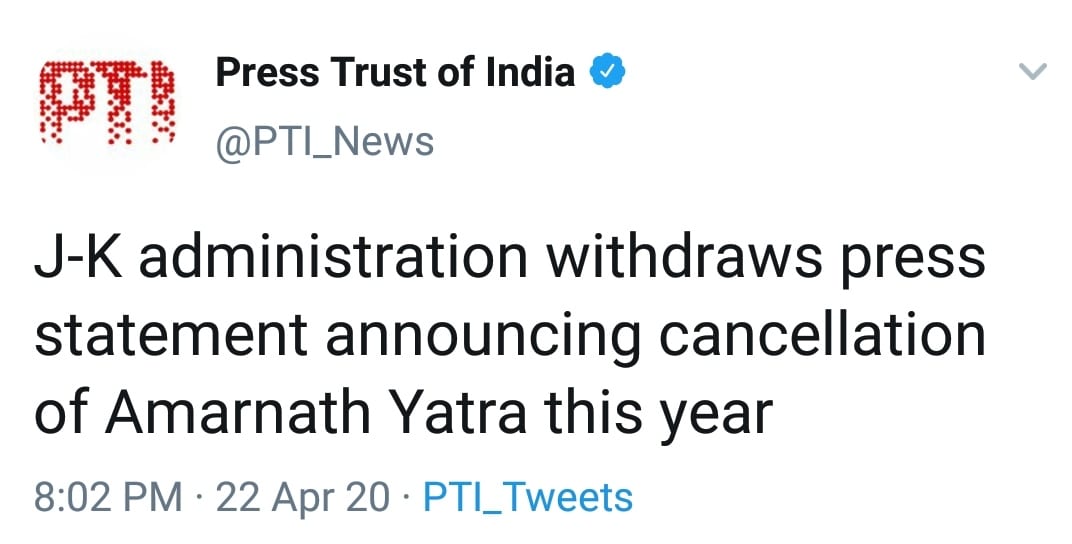This screenshot has width=1072, height=544.
Task: Click the PTI profile avatar logo
Action: (x=109, y=103)
